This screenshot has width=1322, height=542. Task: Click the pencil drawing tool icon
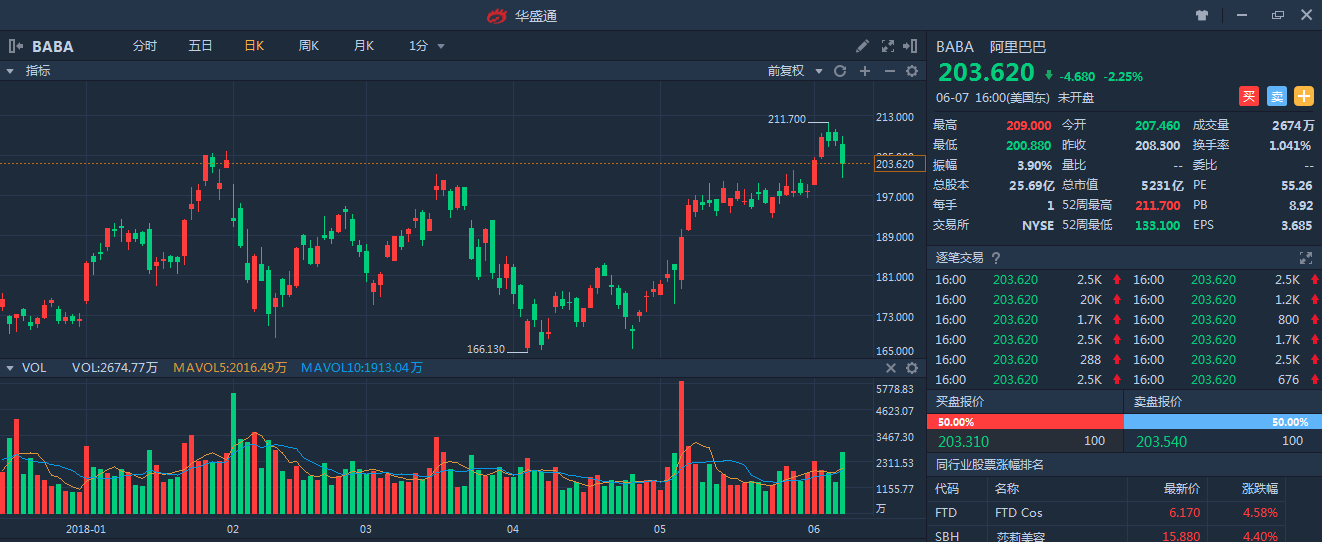(863, 46)
